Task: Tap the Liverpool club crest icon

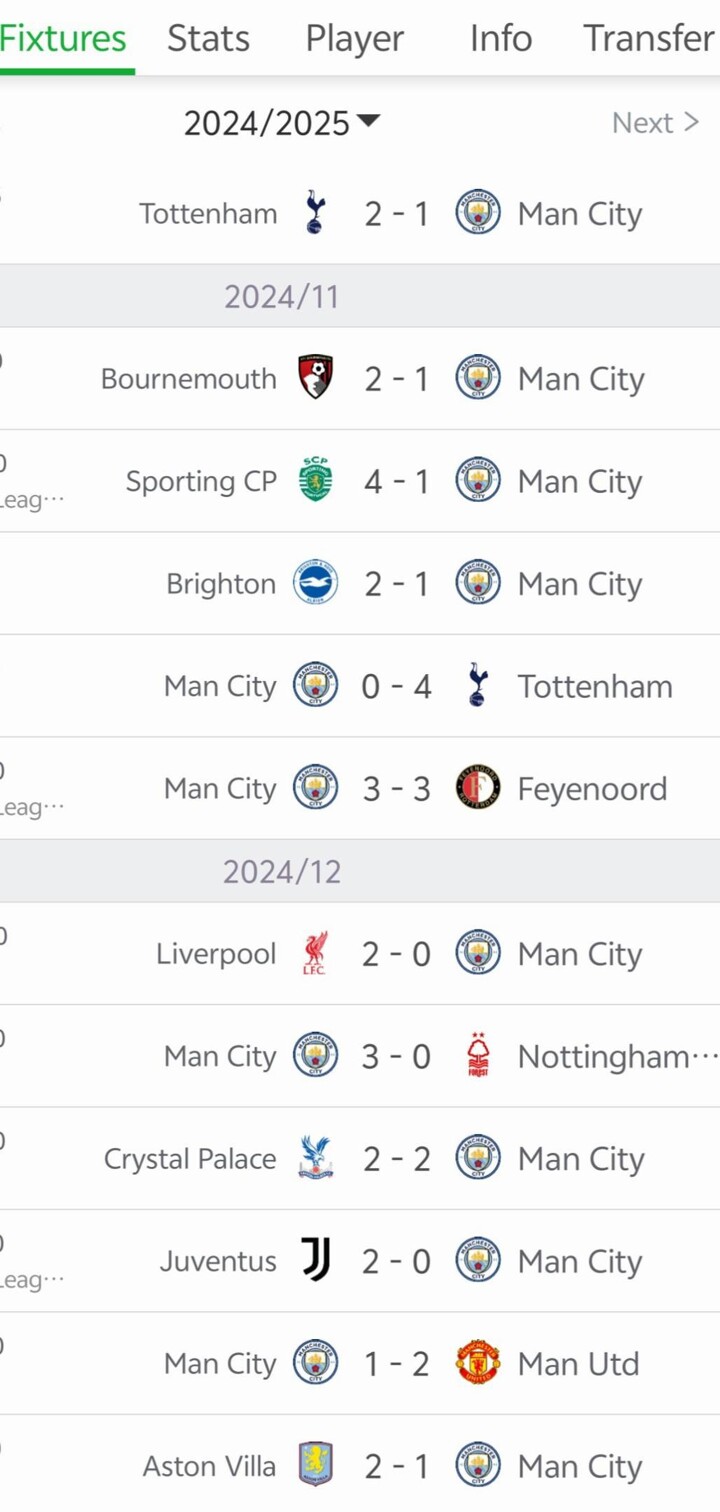Action: 315,954
